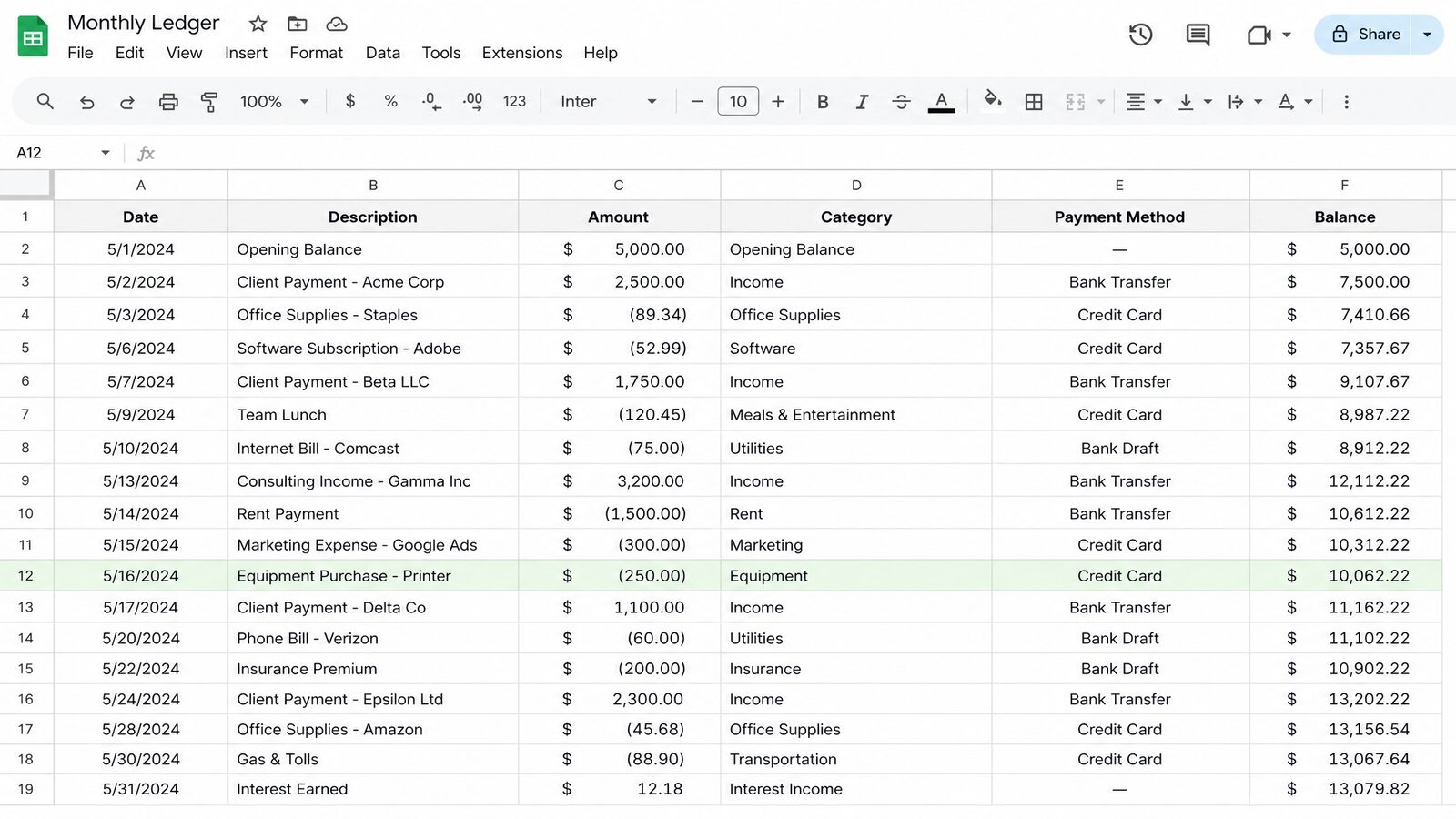Toggle bold formatting
This screenshot has height=819, width=1456.
[x=823, y=102]
